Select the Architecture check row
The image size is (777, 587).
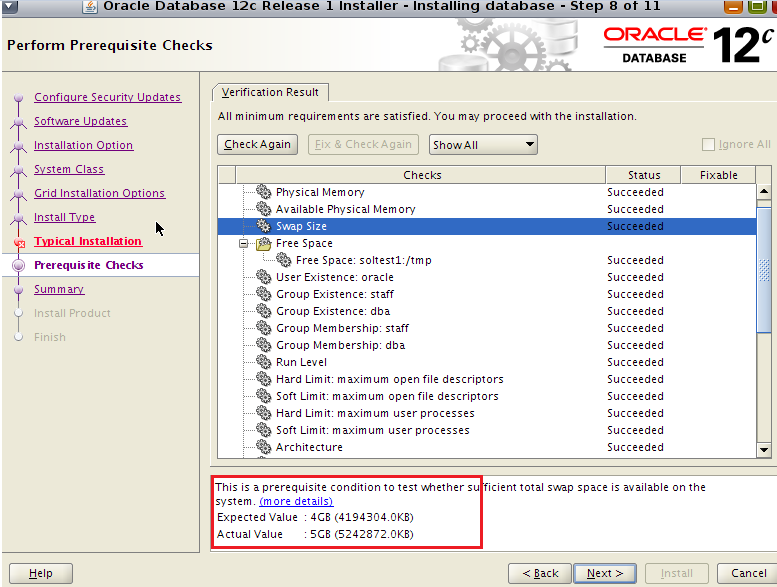[487, 447]
